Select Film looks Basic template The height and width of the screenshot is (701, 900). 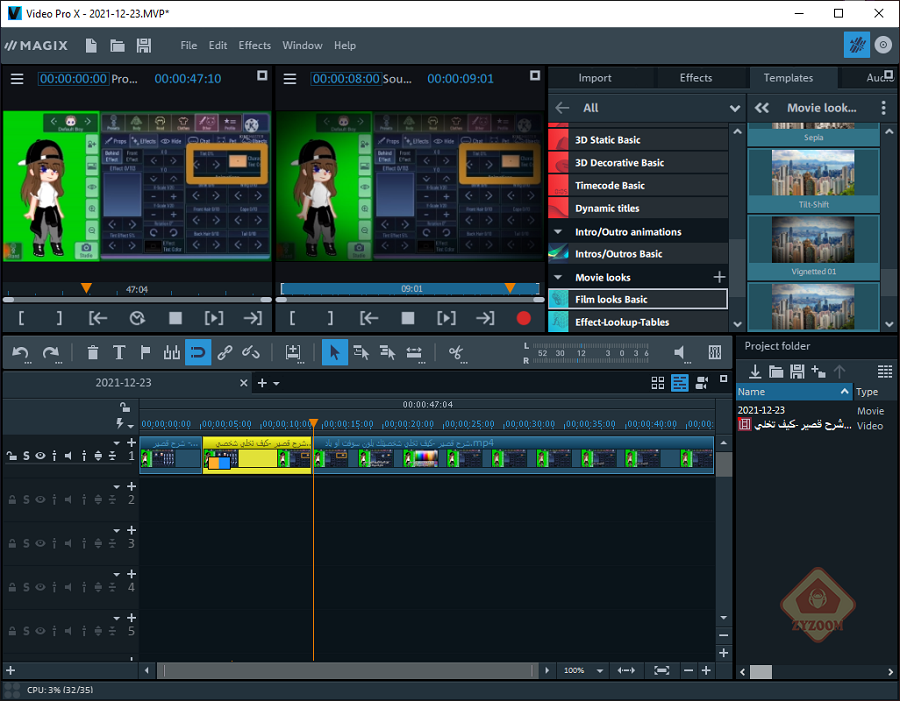click(638, 299)
